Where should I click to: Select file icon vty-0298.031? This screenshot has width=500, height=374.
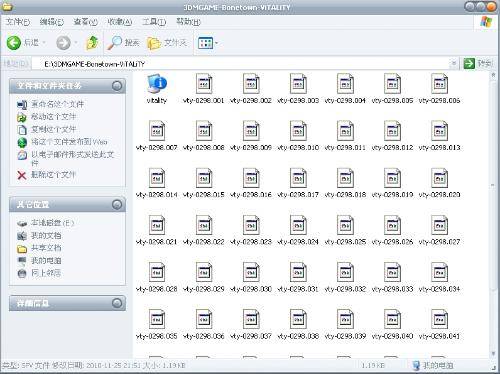point(298,272)
